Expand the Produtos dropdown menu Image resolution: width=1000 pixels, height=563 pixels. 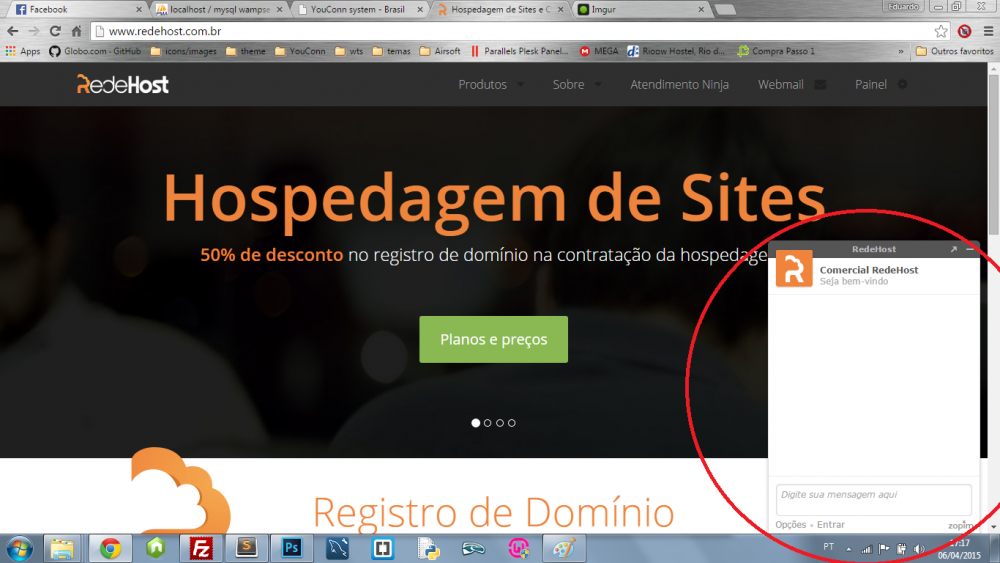491,85
